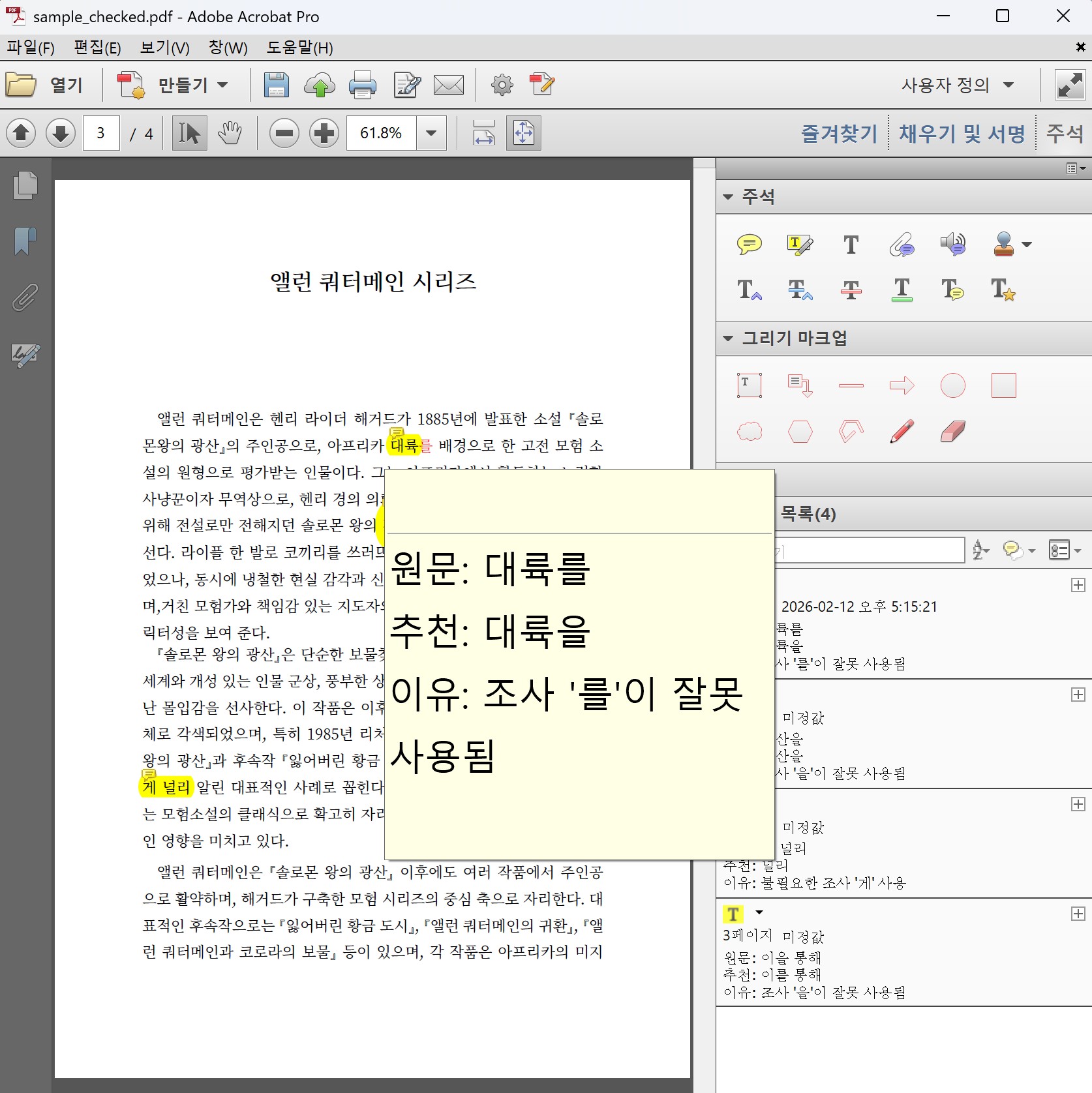Select the text box drawing tool
Viewport: 1092px width, 1093px height.
750,385
